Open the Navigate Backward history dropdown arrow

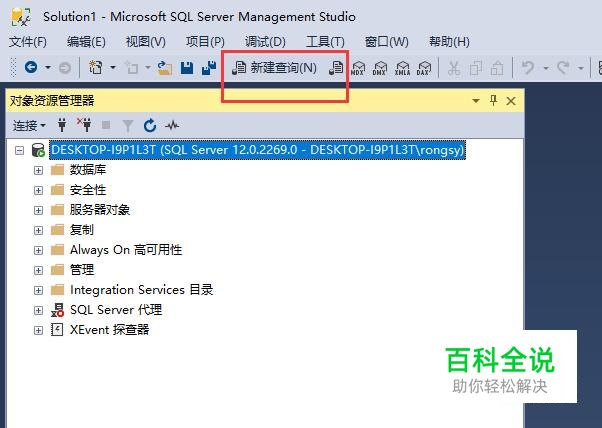pos(48,68)
